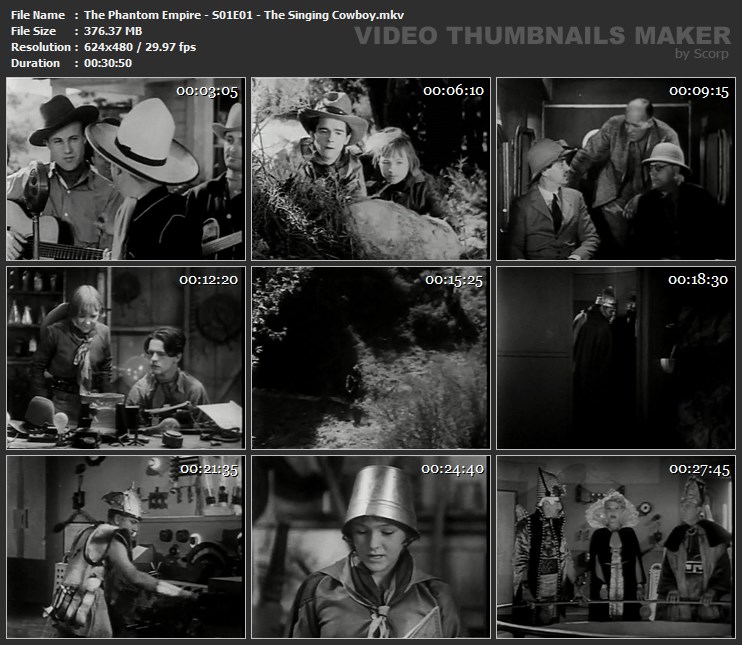Viewport: 742px width, 645px height.
Task: Open the thumbnail stamped 00:27:45
Action: click(x=616, y=547)
